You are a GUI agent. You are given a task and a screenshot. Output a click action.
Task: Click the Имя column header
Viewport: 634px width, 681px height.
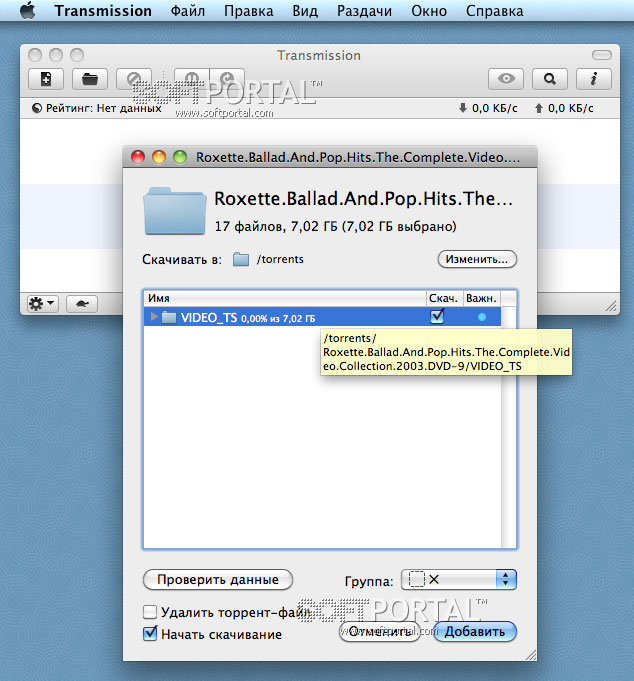pyautogui.click(x=284, y=298)
